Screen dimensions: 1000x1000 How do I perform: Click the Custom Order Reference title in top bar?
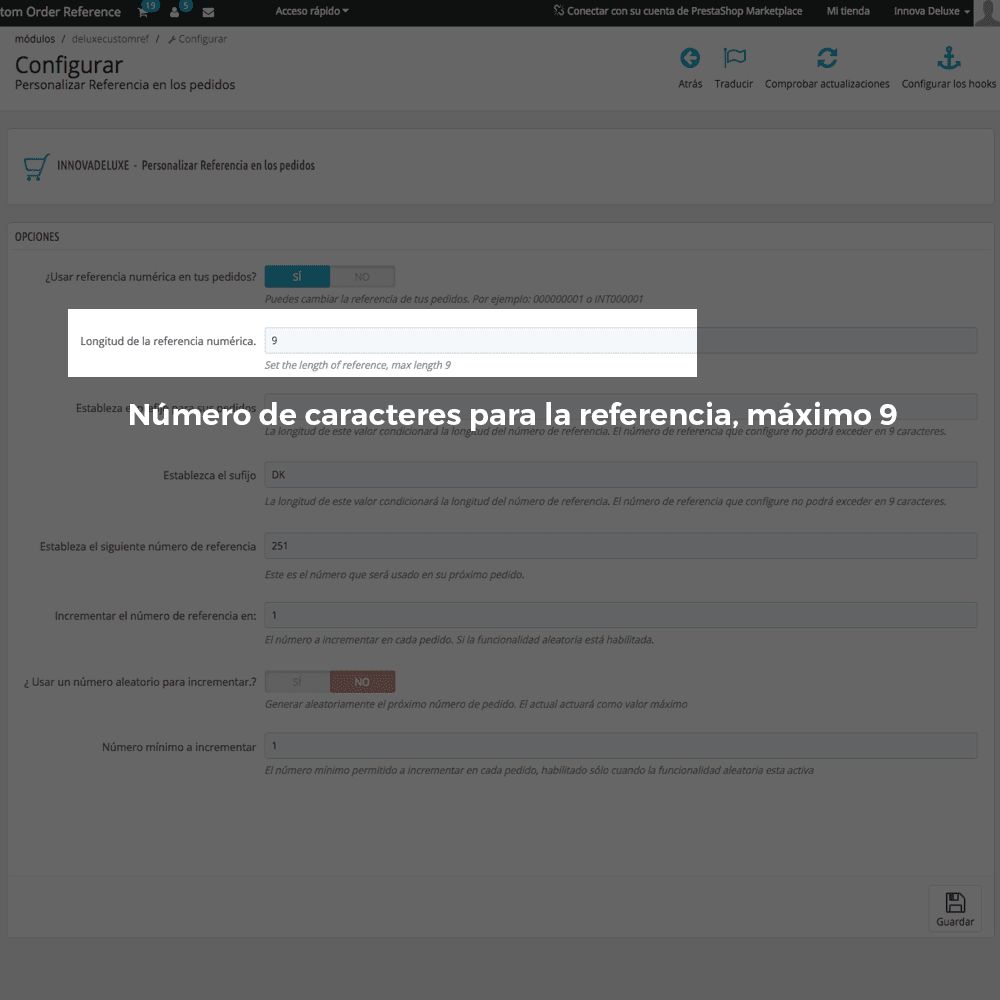click(x=60, y=11)
